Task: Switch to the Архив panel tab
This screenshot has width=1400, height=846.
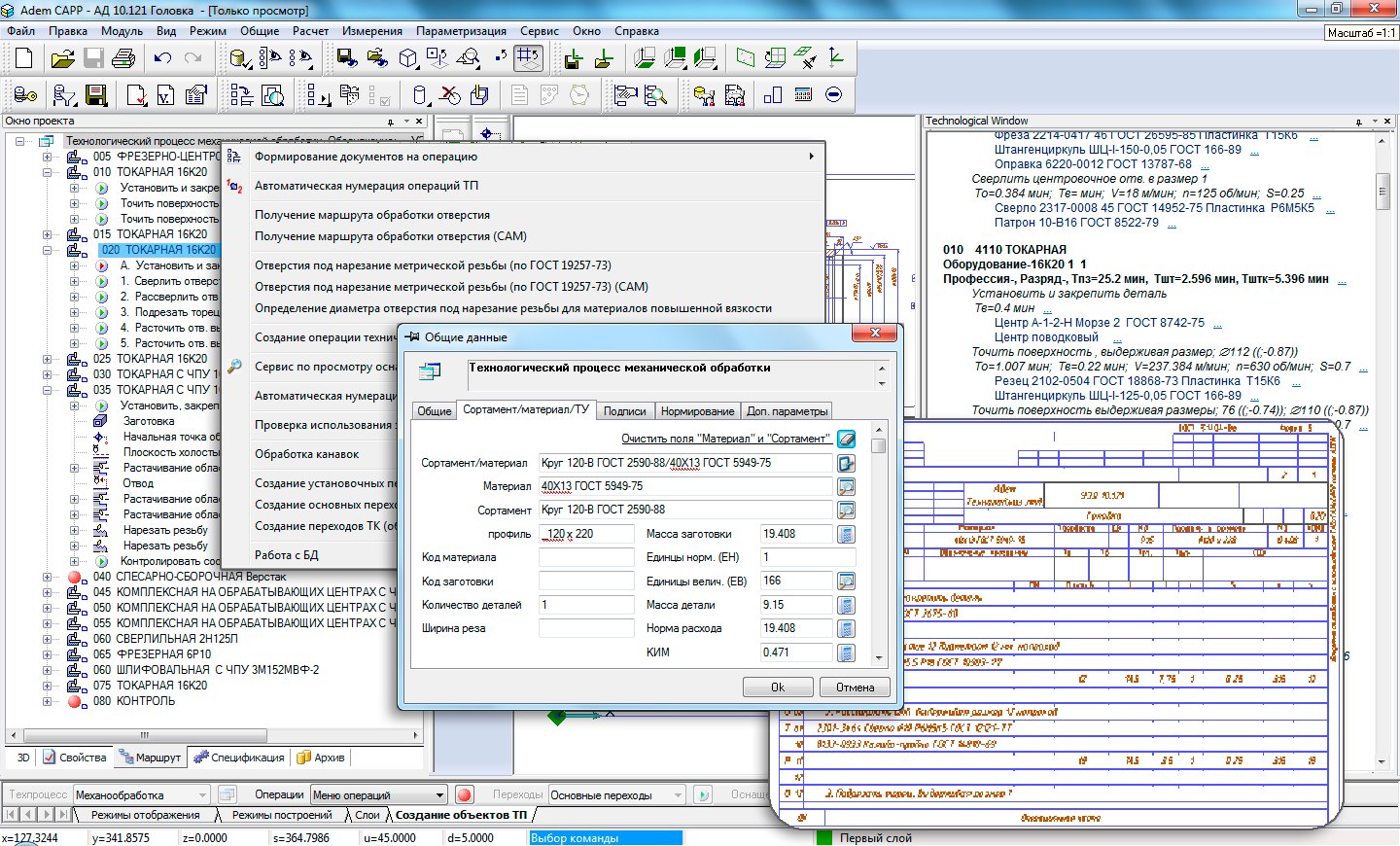Action: (x=320, y=758)
